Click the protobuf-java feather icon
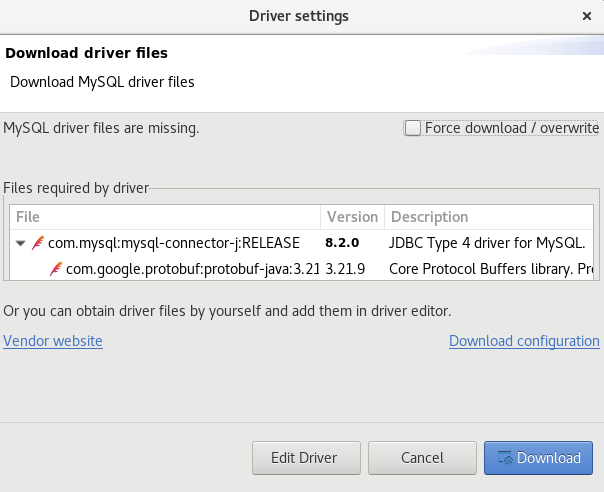 click(56, 269)
